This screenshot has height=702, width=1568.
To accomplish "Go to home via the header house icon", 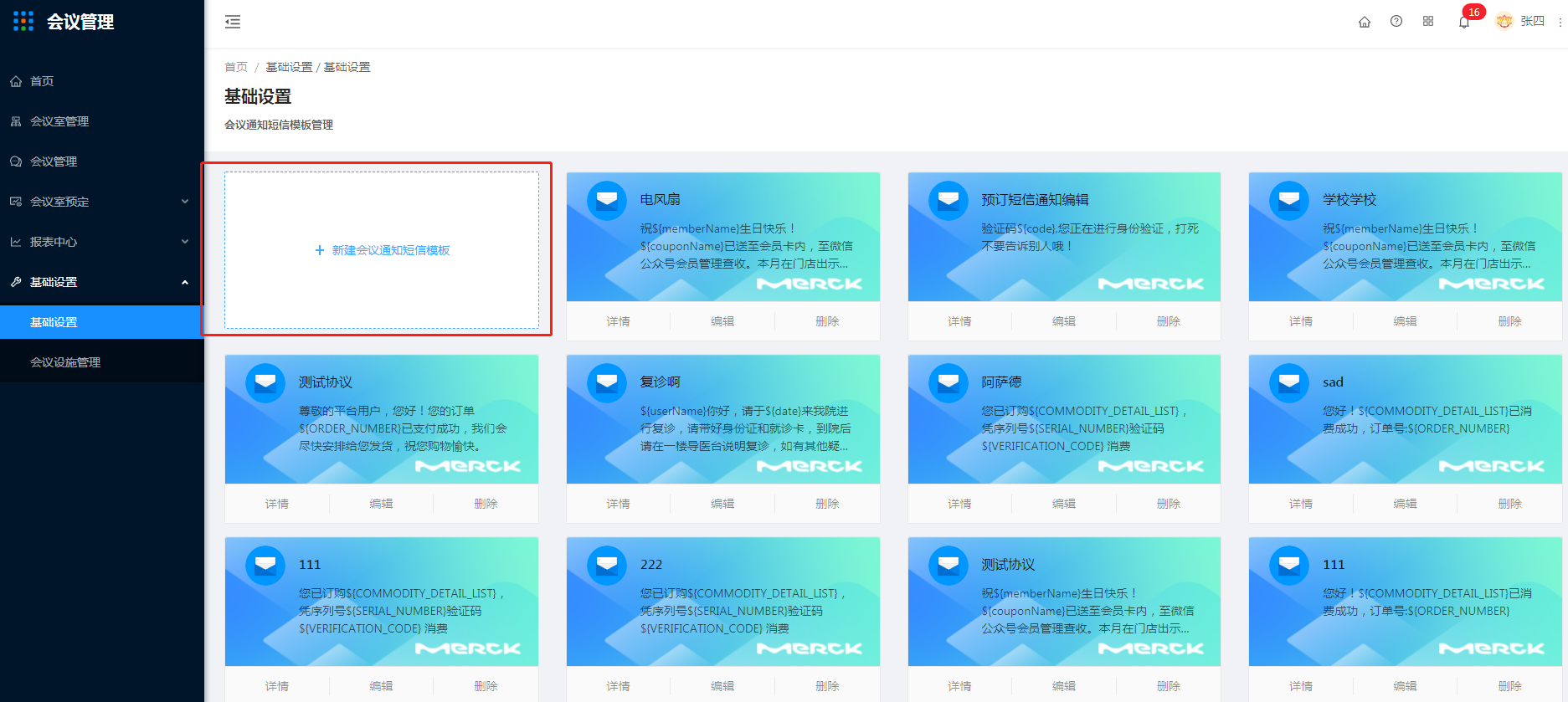I will [x=1365, y=22].
